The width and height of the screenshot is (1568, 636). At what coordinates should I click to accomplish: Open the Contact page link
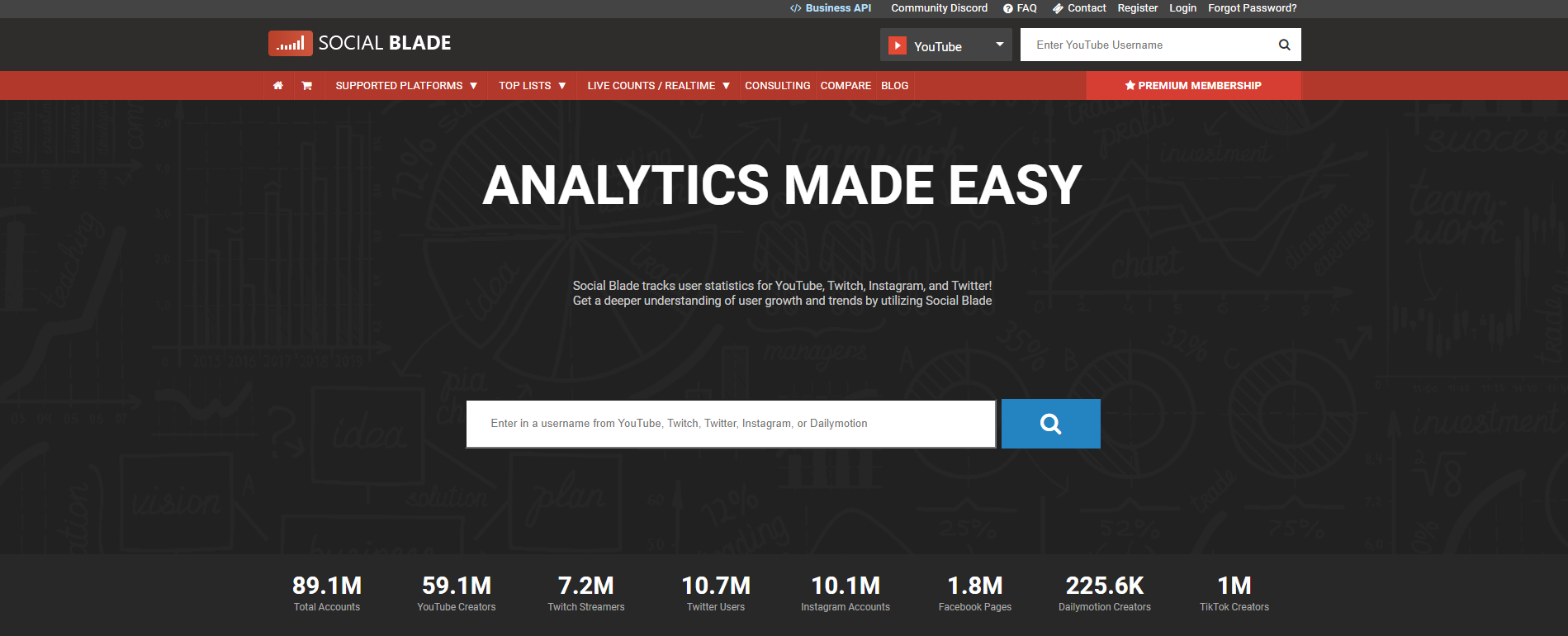tap(1079, 8)
